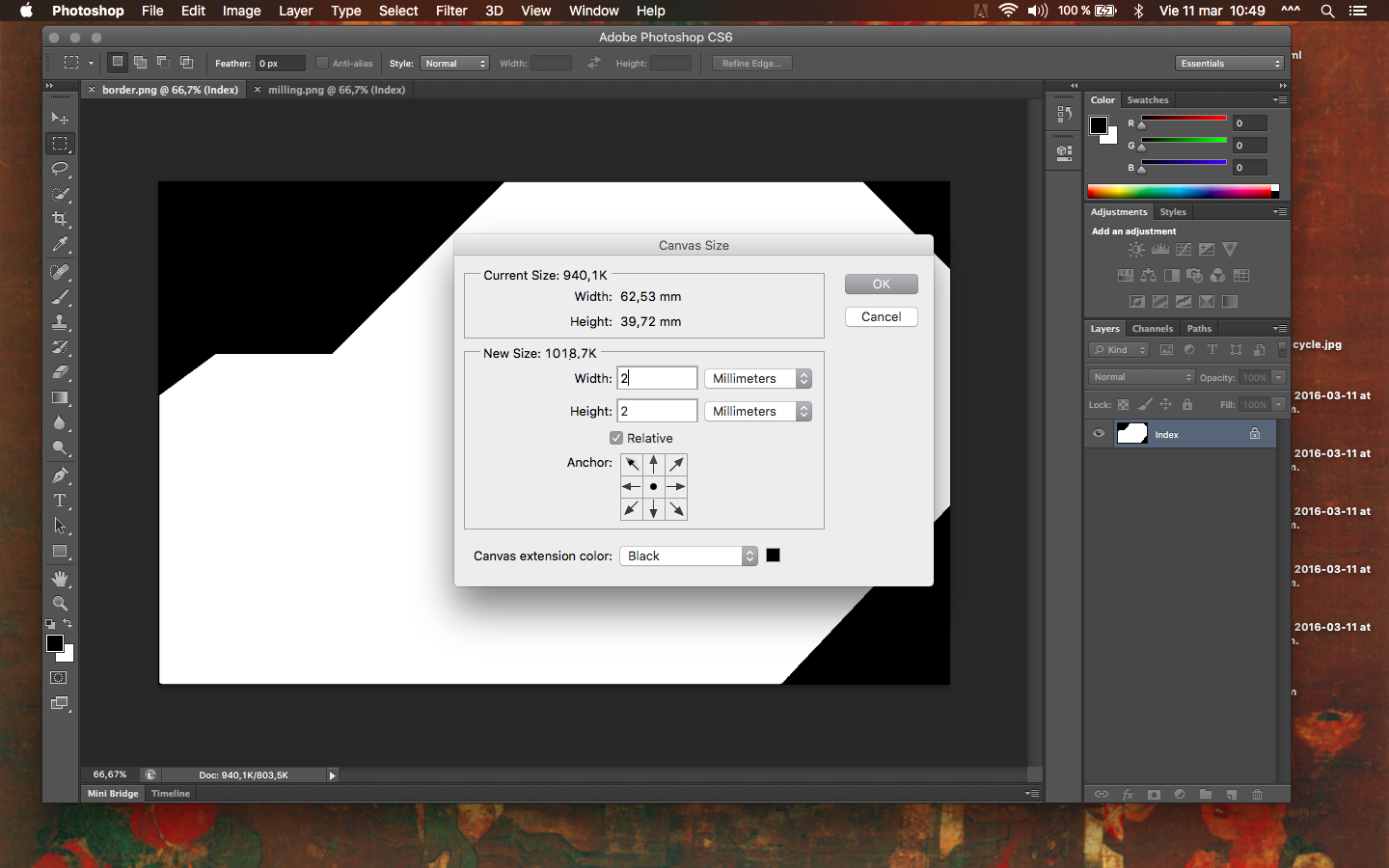1389x868 pixels.
Task: Open the layer Kind filter dropdown
Action: 1120,350
